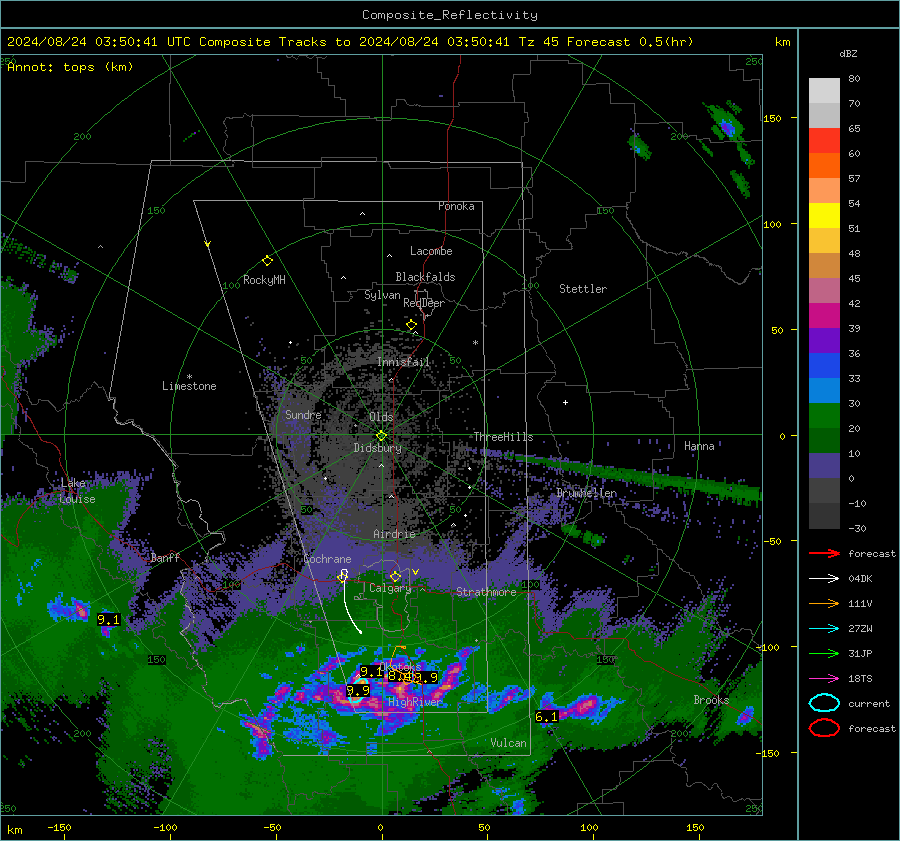
Task: Click the magenta 18TS track arrow
Action: click(x=824, y=679)
